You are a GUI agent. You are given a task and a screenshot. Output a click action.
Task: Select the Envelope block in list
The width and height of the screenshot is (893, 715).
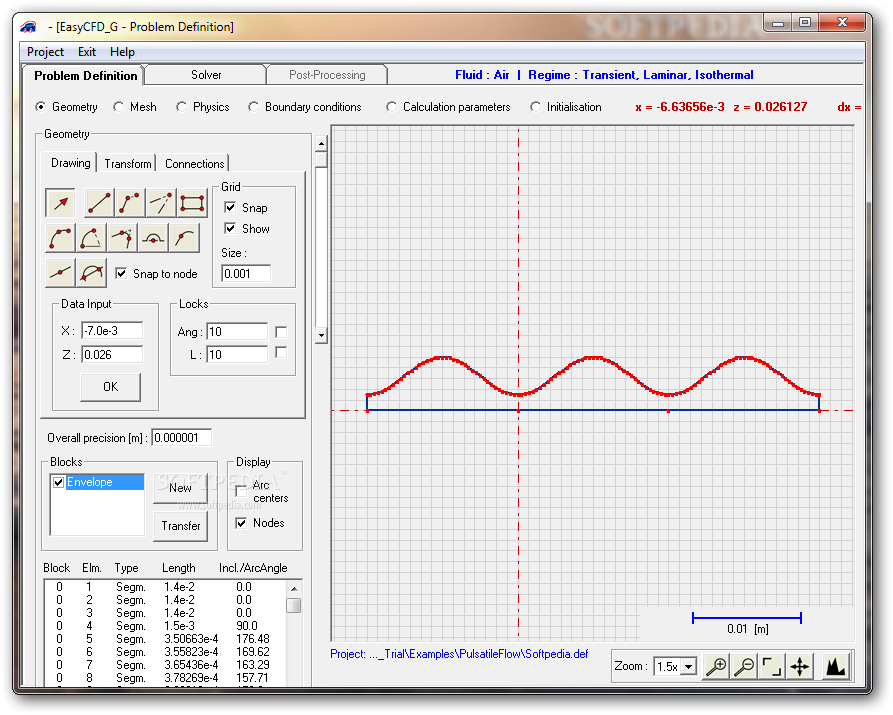tap(105, 483)
